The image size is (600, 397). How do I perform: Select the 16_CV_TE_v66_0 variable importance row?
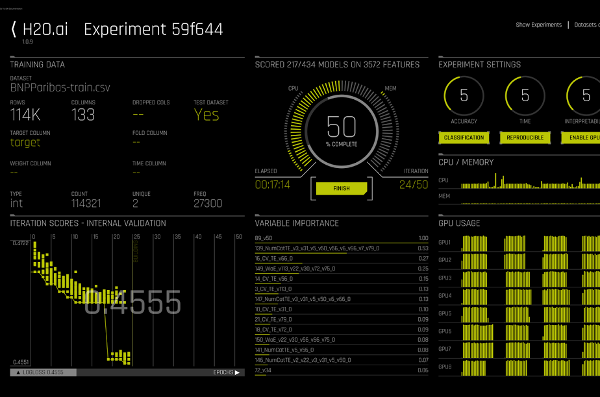click(x=341, y=259)
